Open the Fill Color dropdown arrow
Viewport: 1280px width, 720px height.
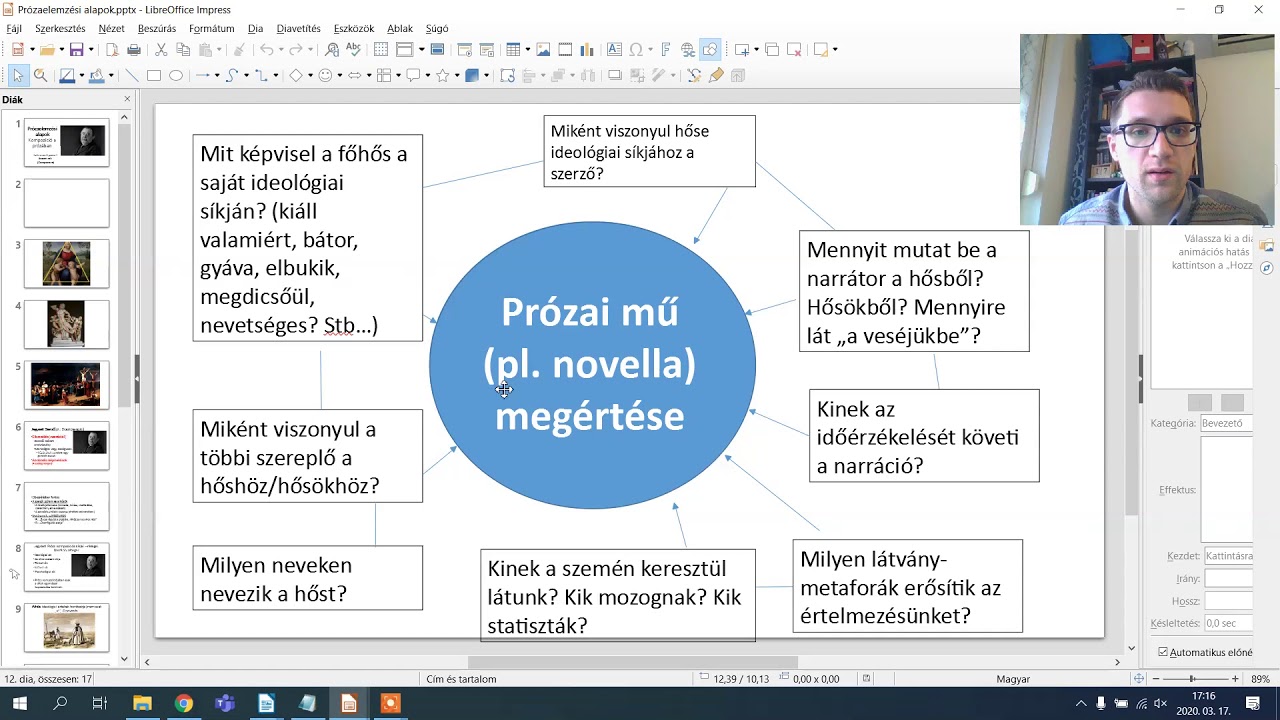(x=111, y=75)
